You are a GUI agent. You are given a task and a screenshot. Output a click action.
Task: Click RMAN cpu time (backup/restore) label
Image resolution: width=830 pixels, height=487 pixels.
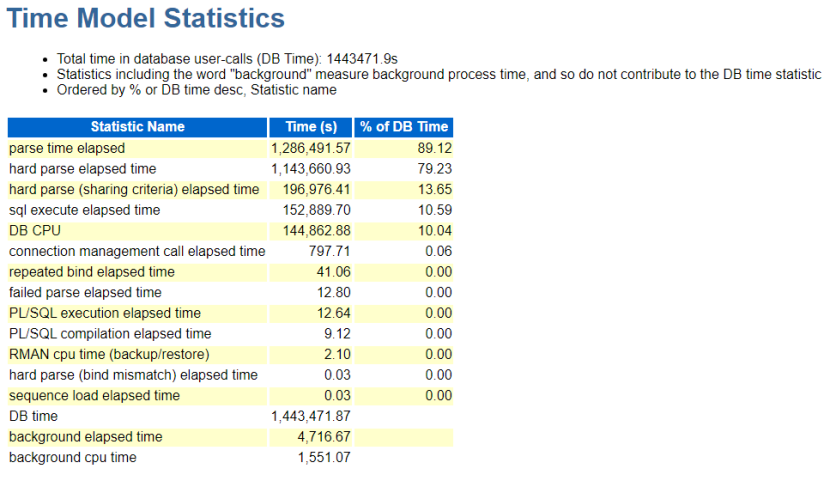pyautogui.click(x=109, y=354)
